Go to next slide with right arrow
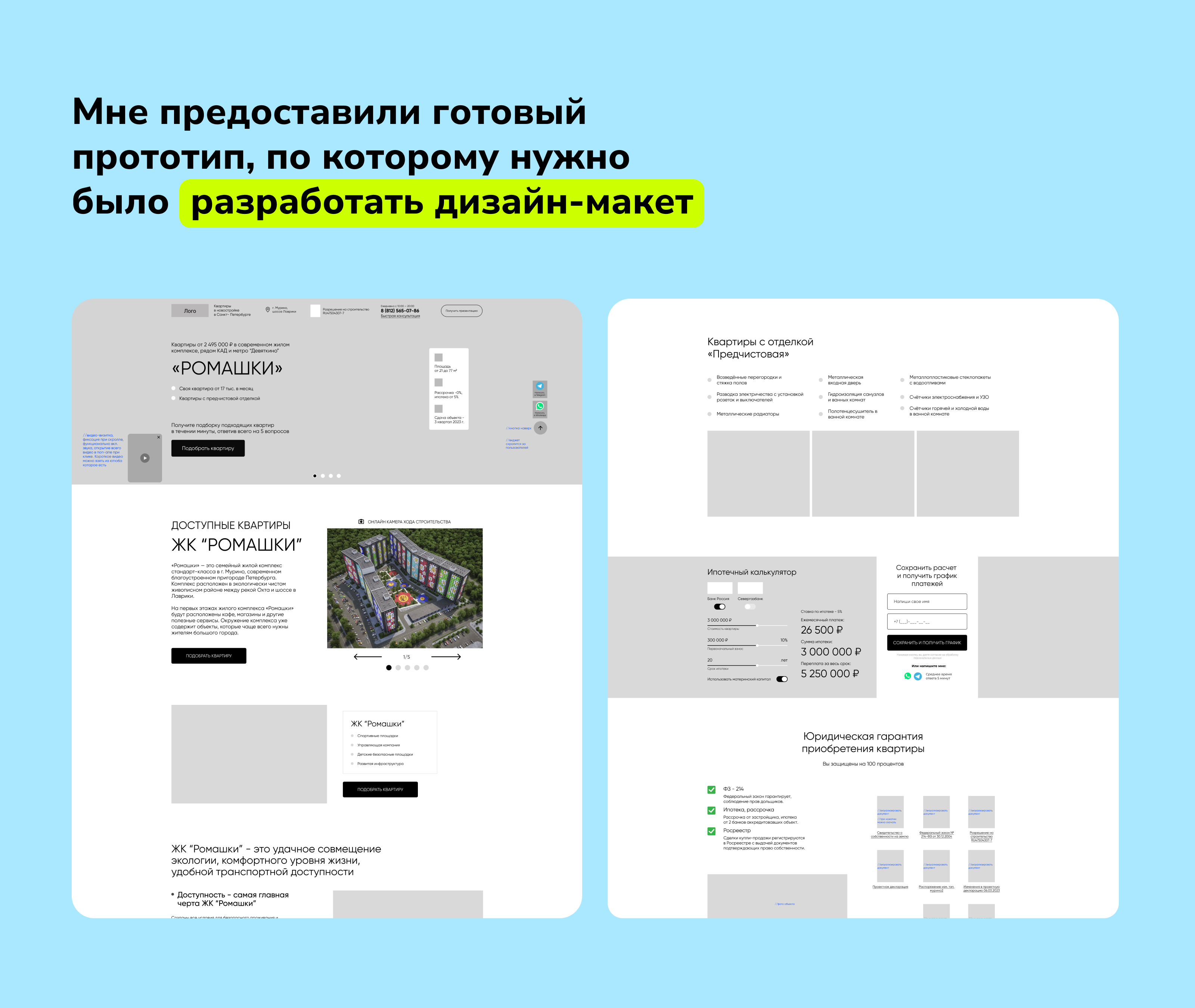 pyautogui.click(x=446, y=657)
